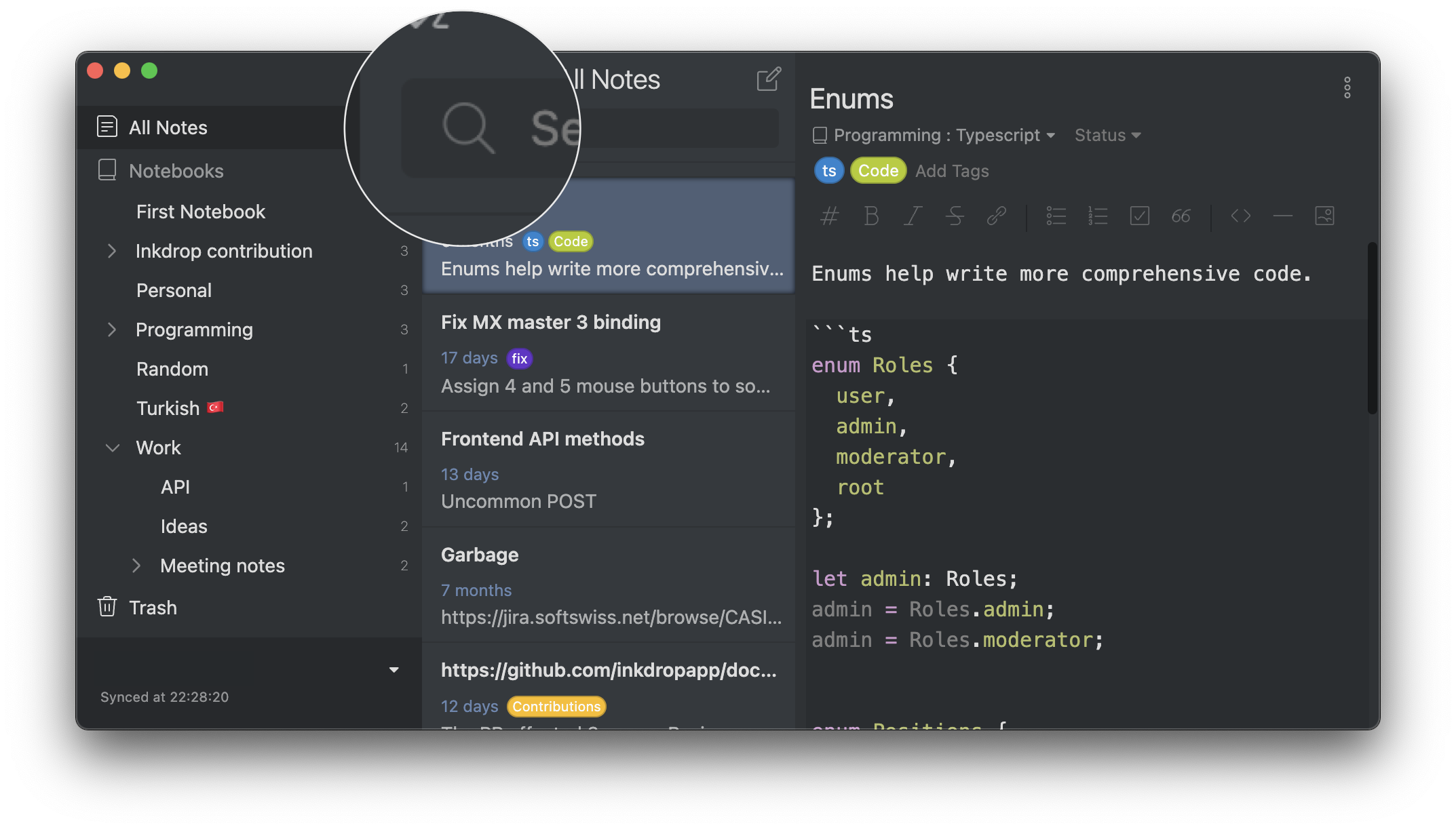Select All Notes in the sidebar
This screenshot has height=830, width=1456.
(168, 127)
